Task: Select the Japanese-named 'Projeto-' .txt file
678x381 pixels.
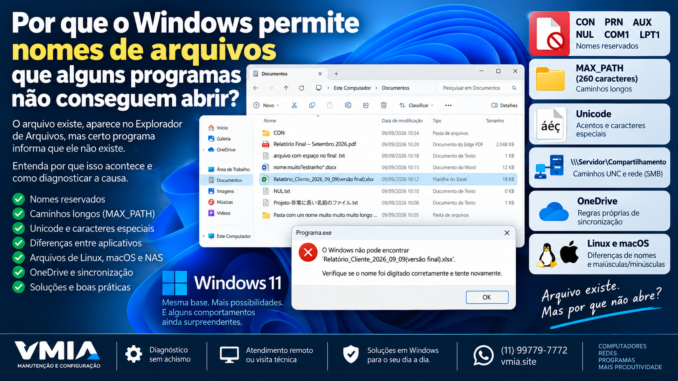Action: (x=387, y=203)
